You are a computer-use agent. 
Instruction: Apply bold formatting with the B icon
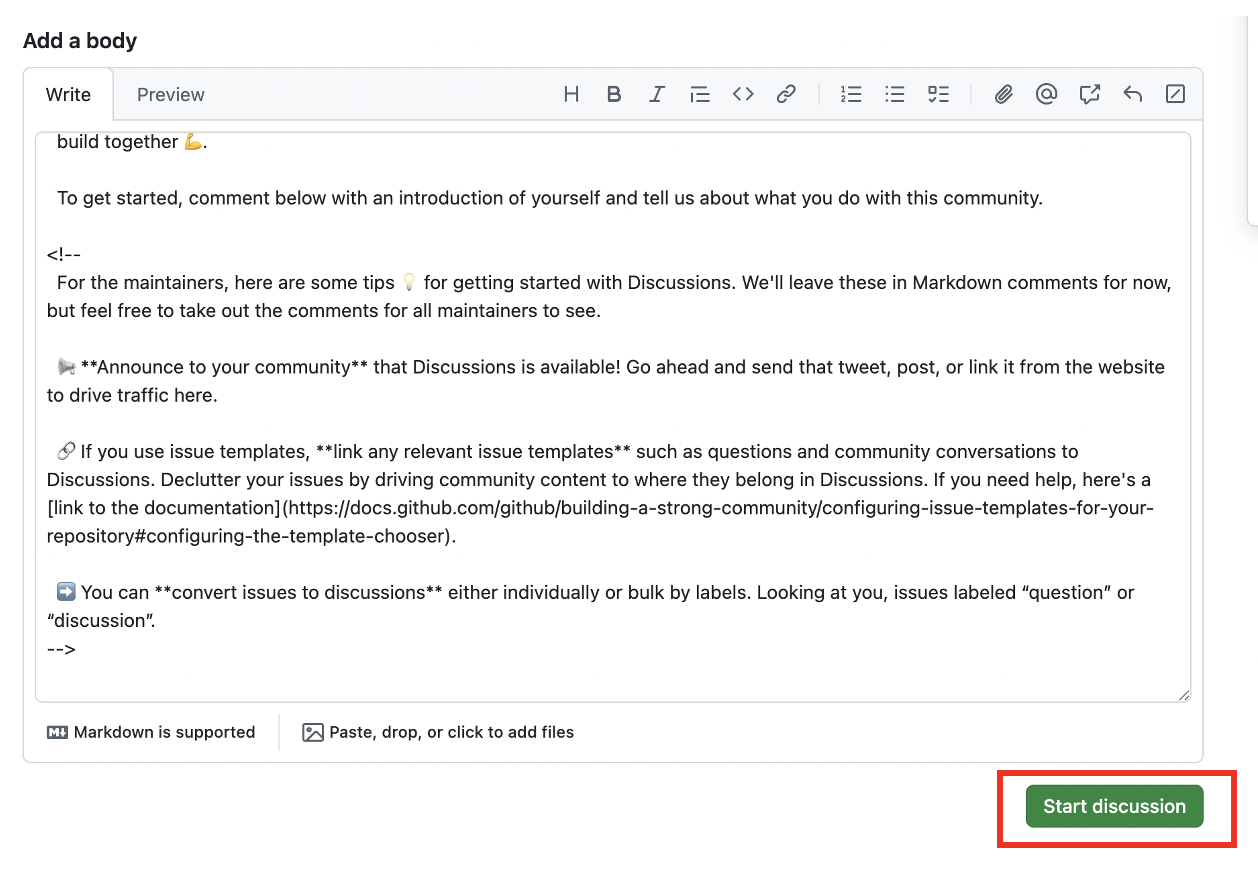(x=614, y=94)
